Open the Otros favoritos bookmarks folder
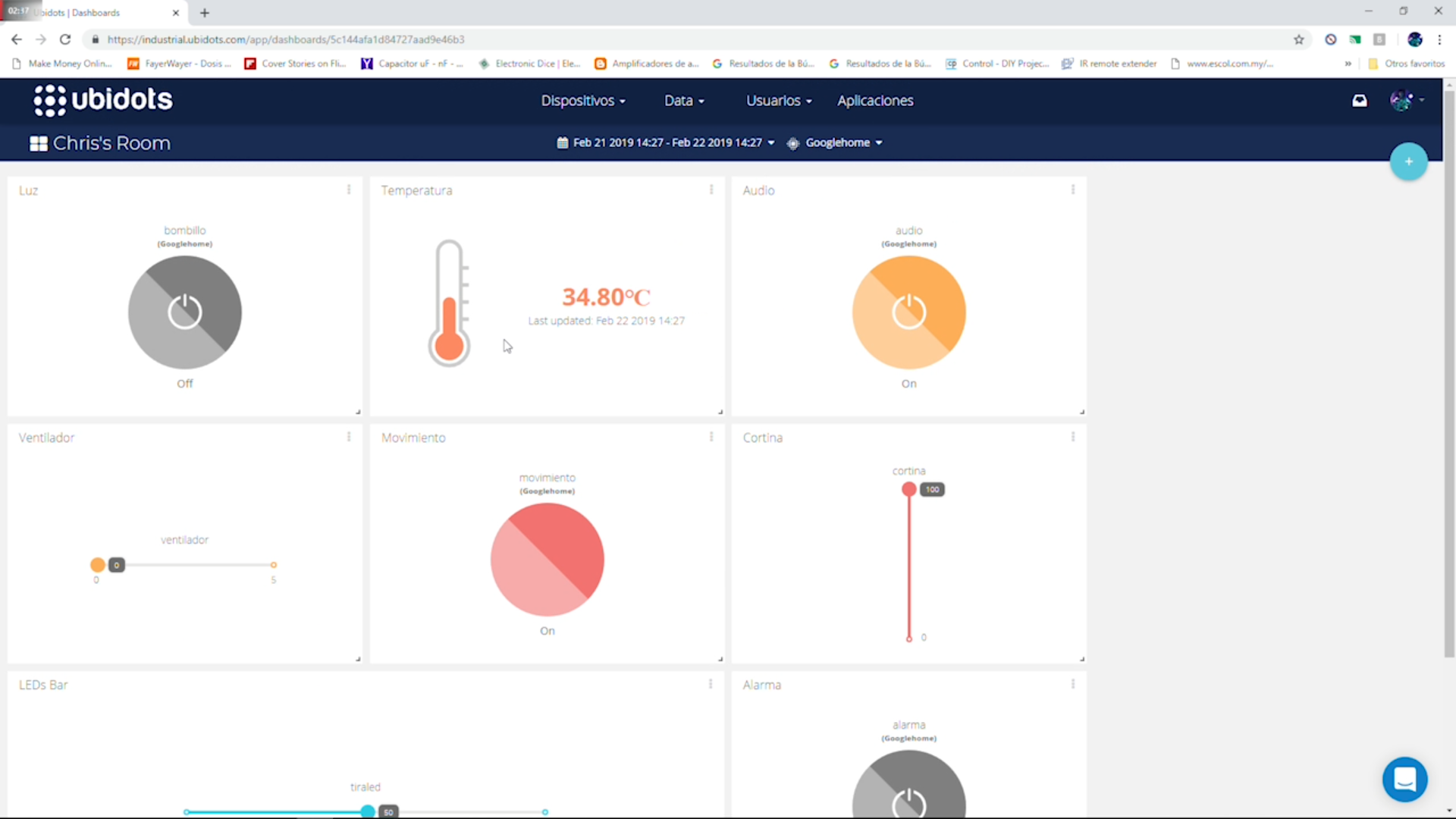The width and height of the screenshot is (1456, 819). (x=1407, y=64)
